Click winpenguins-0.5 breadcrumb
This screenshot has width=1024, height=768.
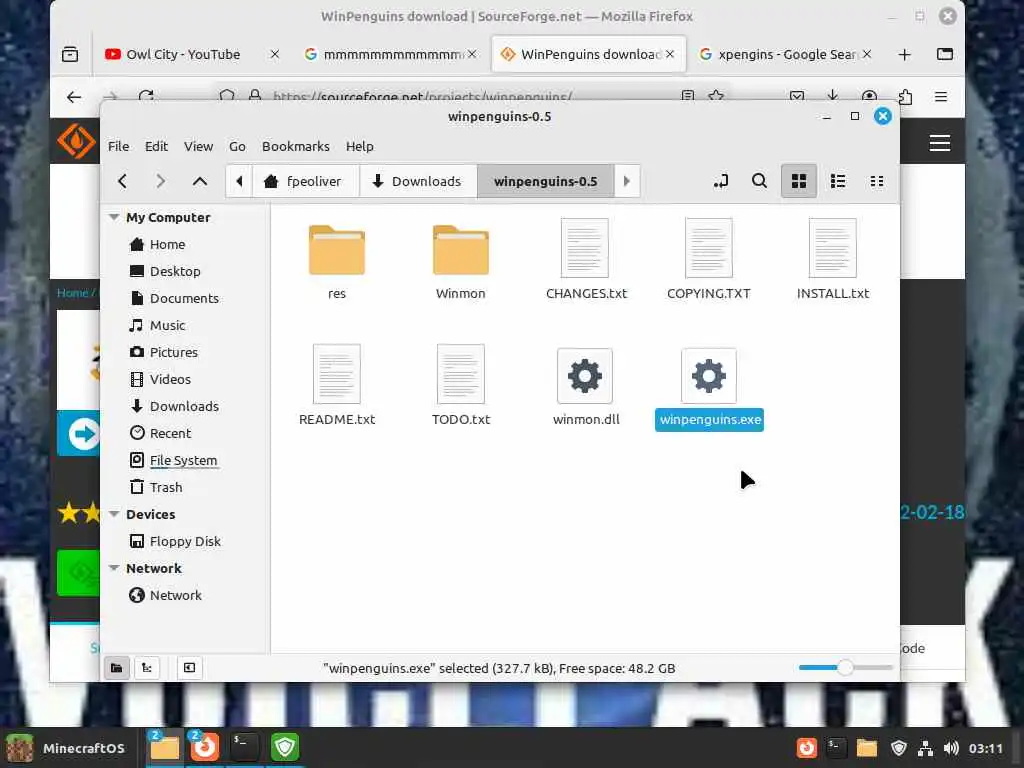pyautogui.click(x=545, y=181)
